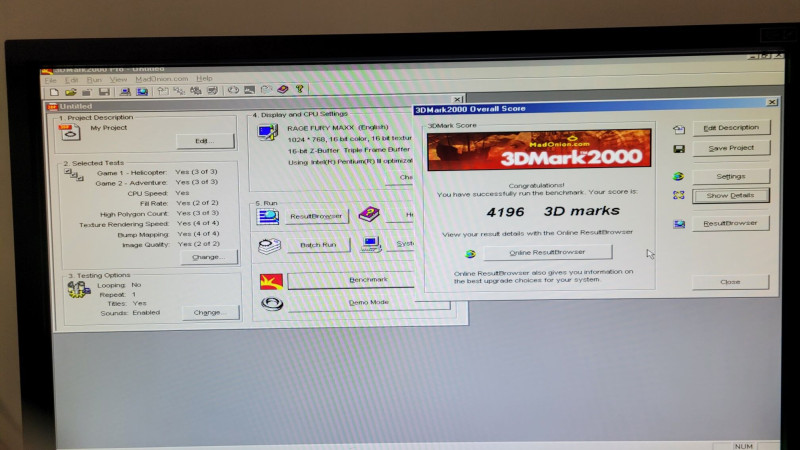
Task: Click the Game 1 - Helicopter test row
Action: [x=157, y=172]
